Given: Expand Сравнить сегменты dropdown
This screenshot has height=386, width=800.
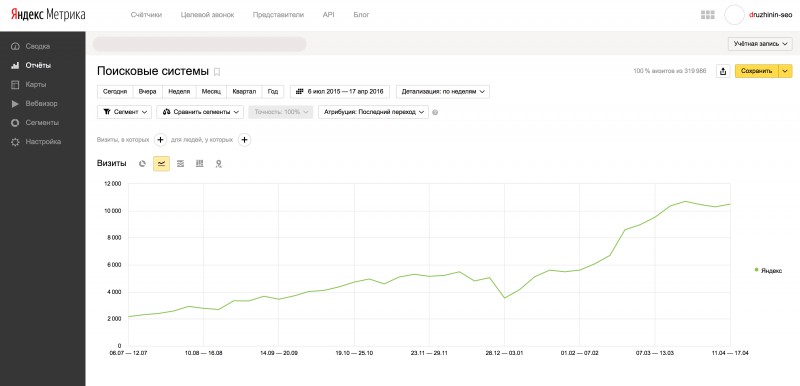Looking at the screenshot, I should click(200, 112).
